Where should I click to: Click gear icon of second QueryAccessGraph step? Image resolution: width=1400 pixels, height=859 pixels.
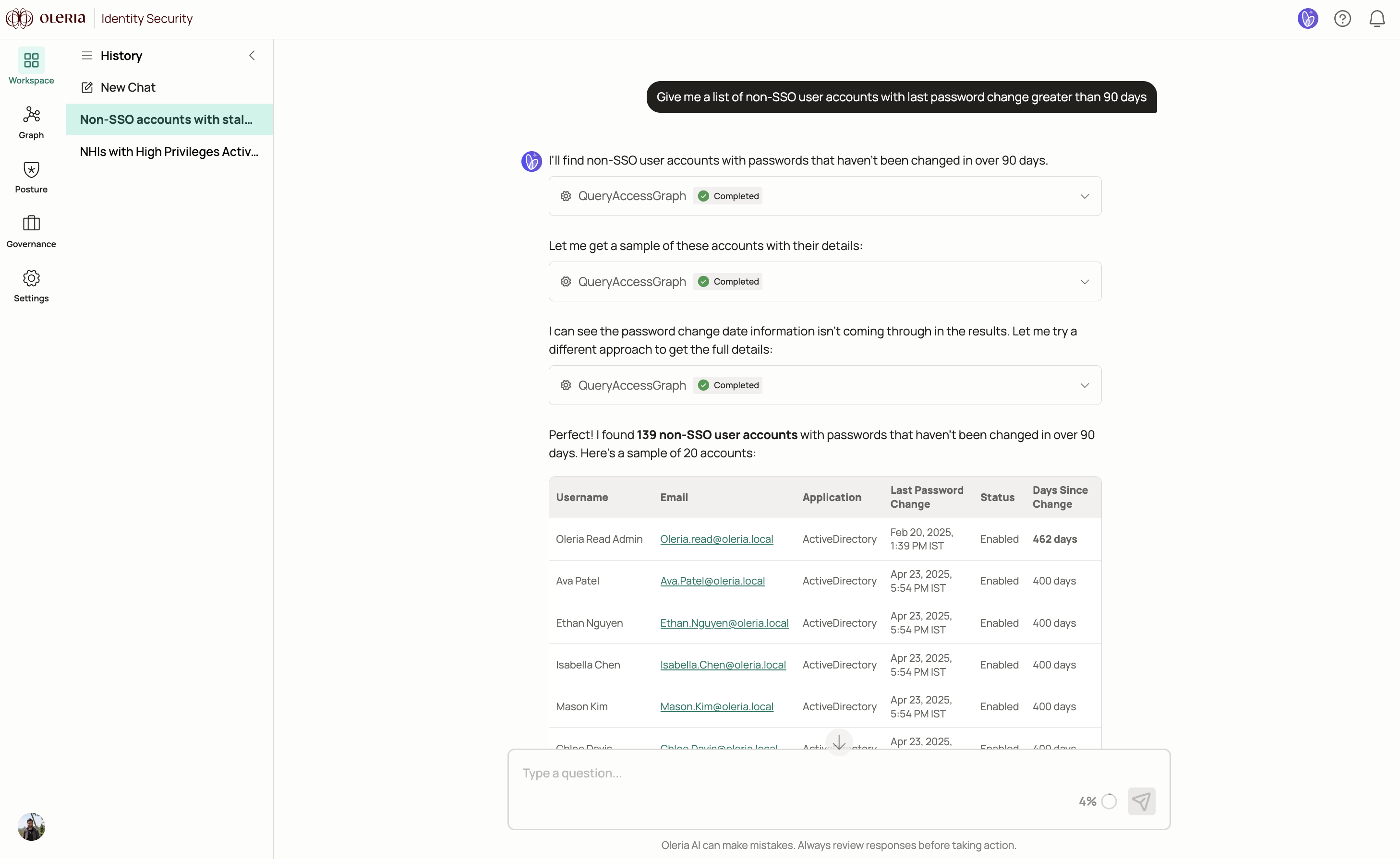(x=566, y=282)
